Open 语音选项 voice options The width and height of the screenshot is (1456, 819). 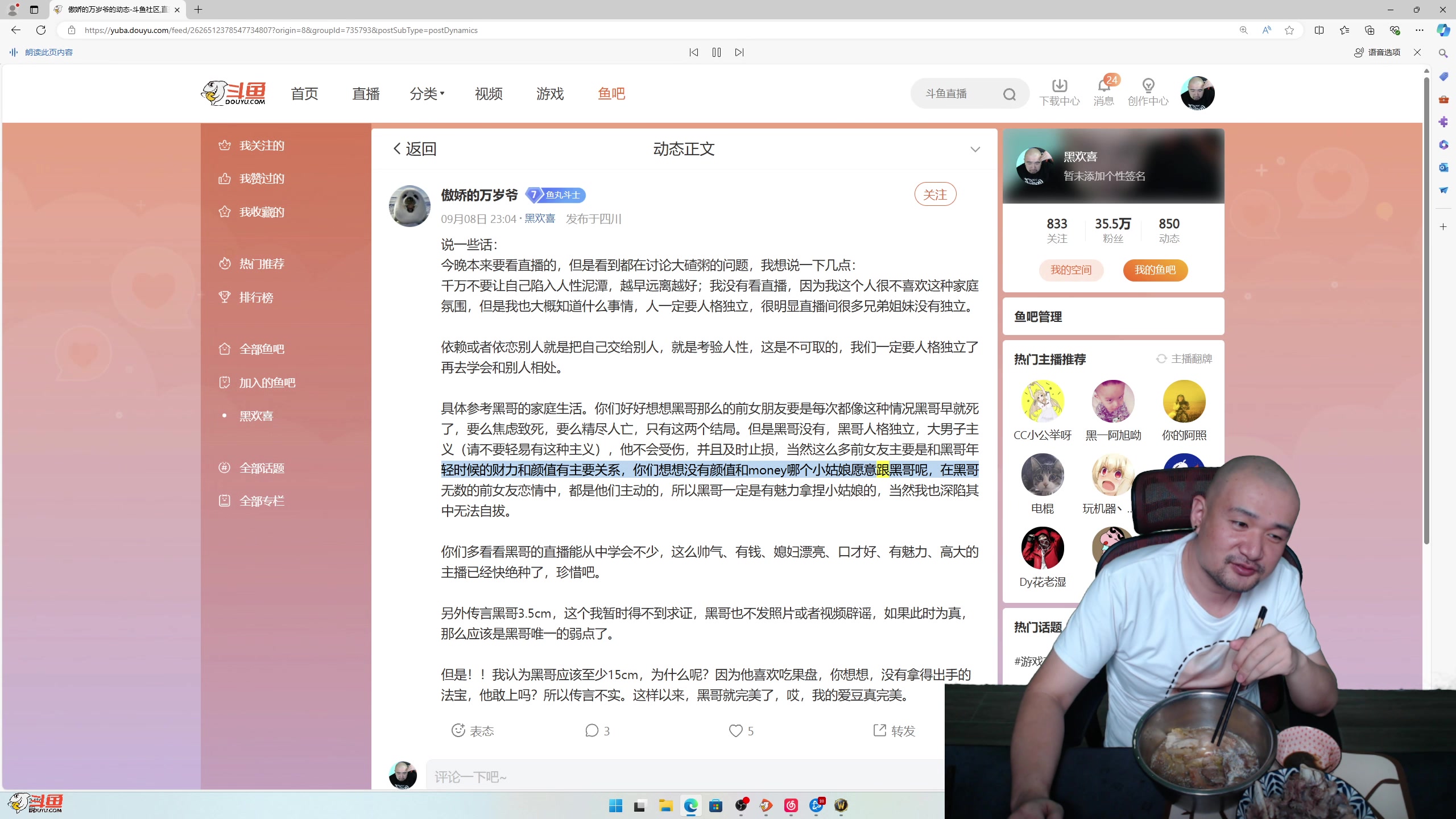pos(1378,52)
